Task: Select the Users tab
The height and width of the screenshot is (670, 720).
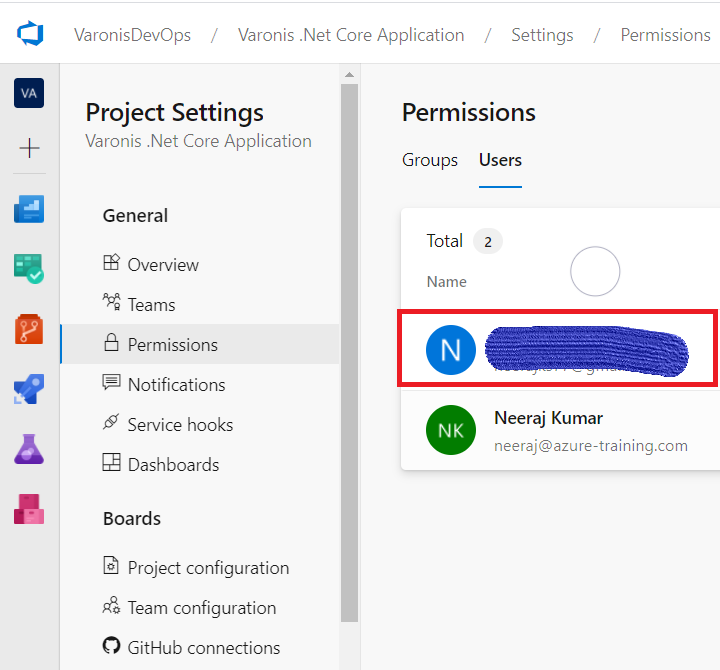Action: coord(500,160)
